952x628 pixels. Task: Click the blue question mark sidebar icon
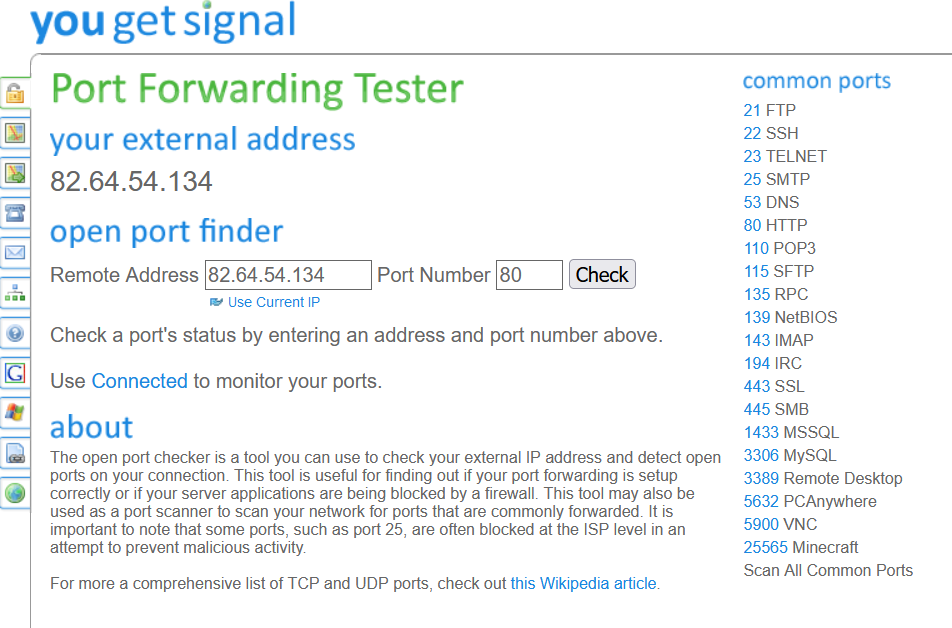pos(14,333)
